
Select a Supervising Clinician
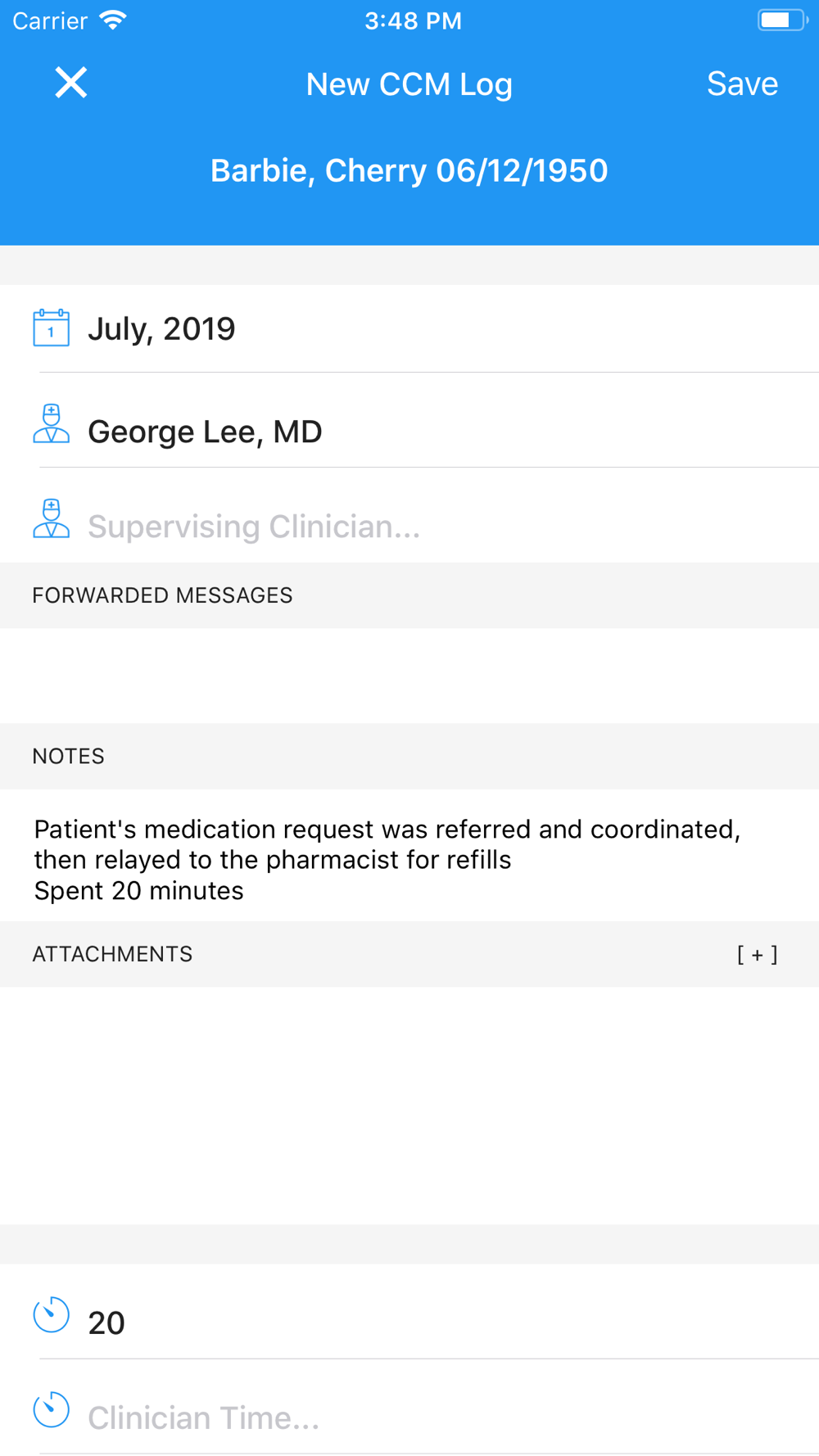coord(254,527)
